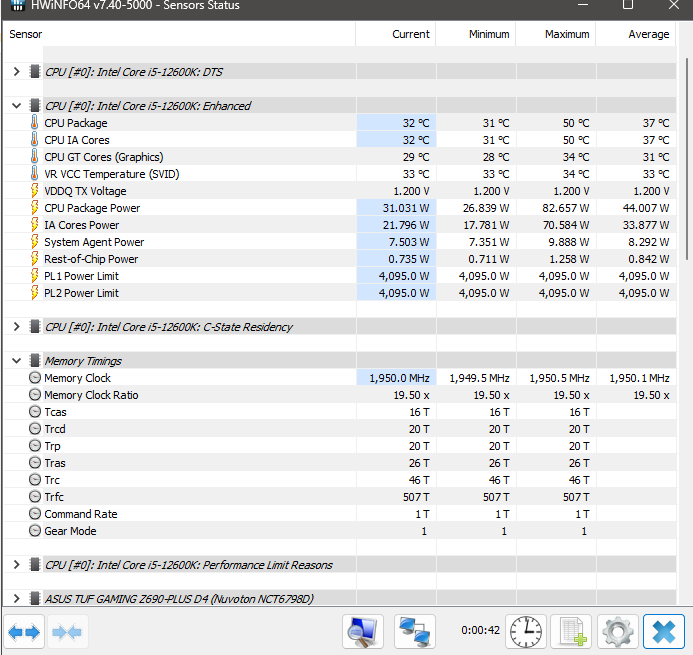Screen dimensions: 693x655
Task: Select the CPU Package Power row
Action: point(340,208)
